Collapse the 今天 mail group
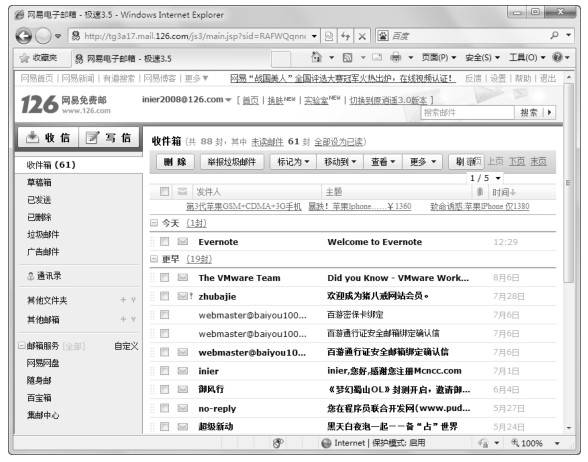Image resolution: width=588 pixels, height=462 pixels. (x=153, y=223)
